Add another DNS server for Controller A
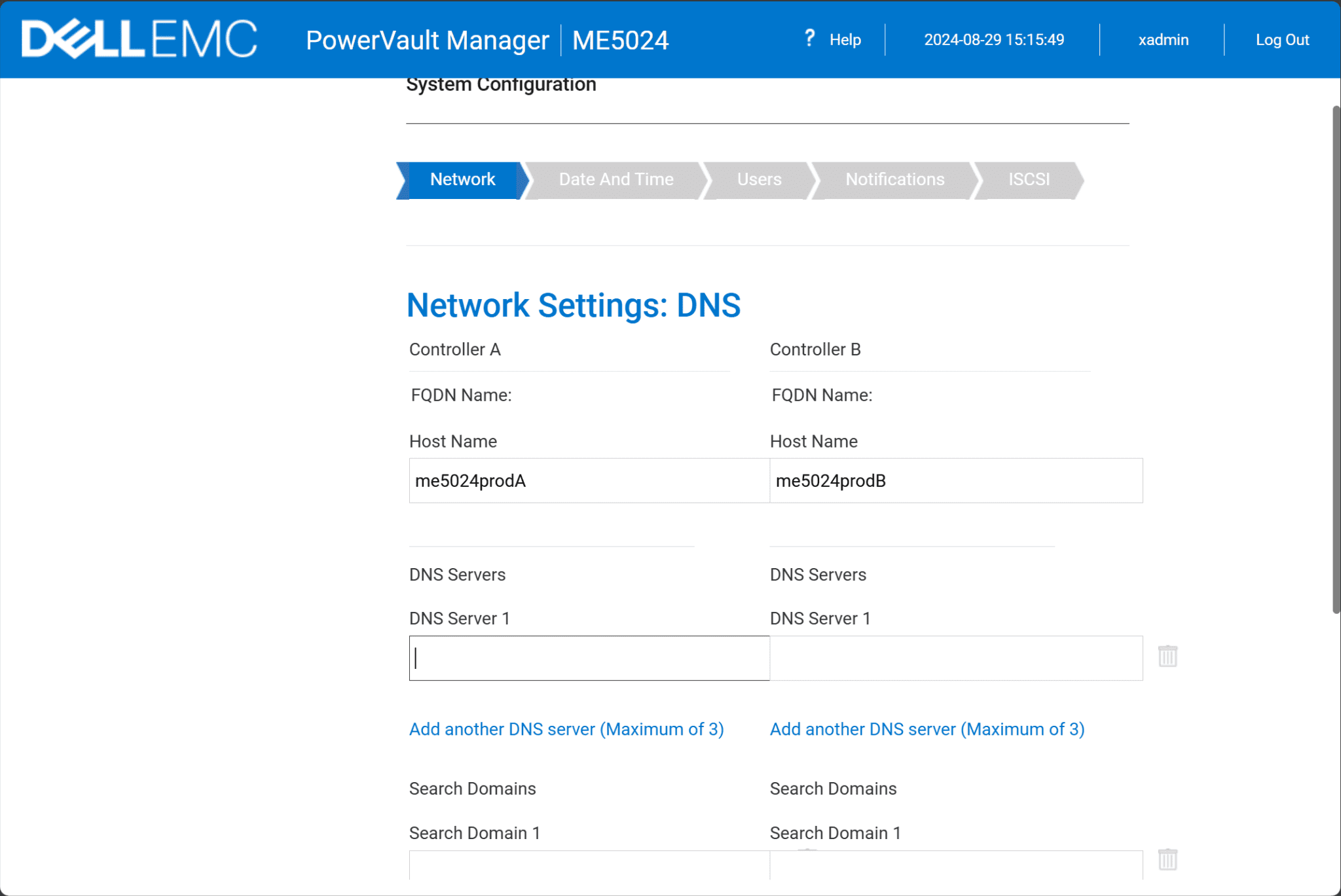1341x896 pixels. (x=566, y=729)
